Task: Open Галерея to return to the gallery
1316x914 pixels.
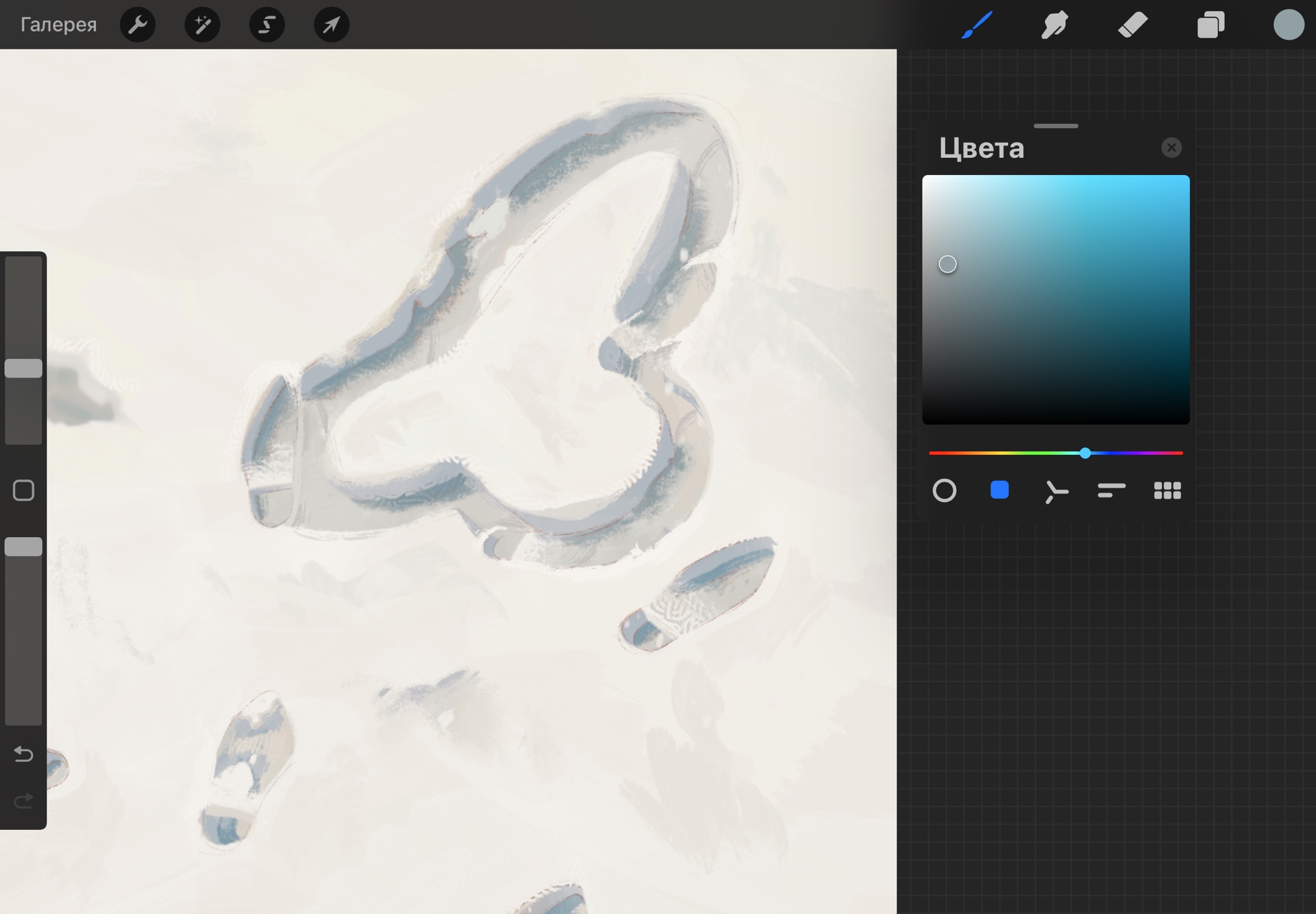Action: click(x=59, y=25)
